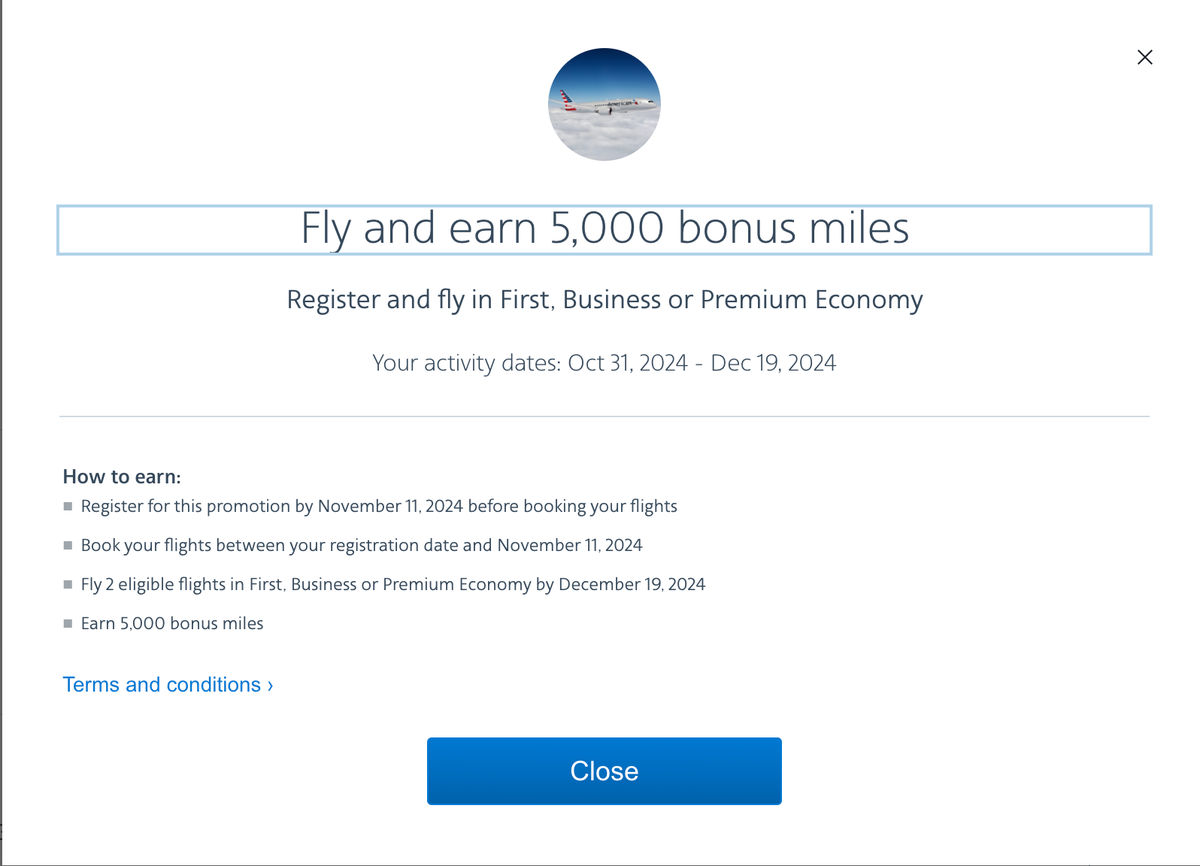Click the square bullet beside the Register step
This screenshot has width=1200, height=866.
coord(69,506)
